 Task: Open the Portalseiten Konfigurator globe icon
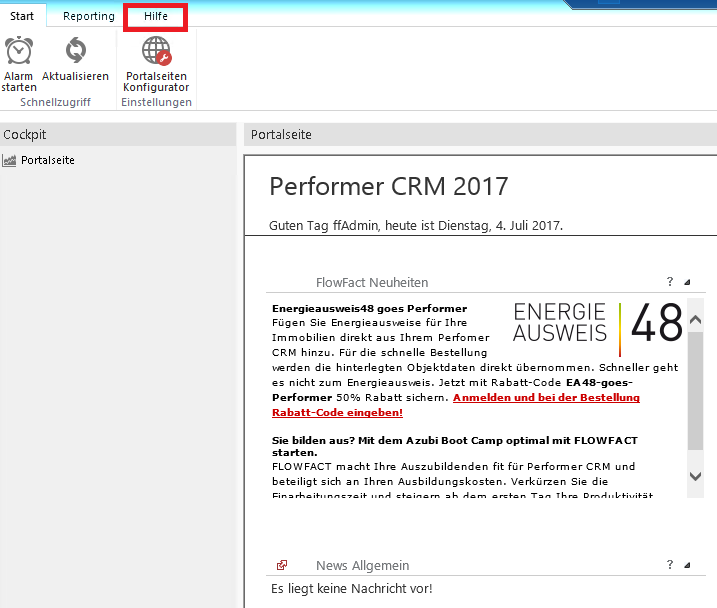(156, 51)
